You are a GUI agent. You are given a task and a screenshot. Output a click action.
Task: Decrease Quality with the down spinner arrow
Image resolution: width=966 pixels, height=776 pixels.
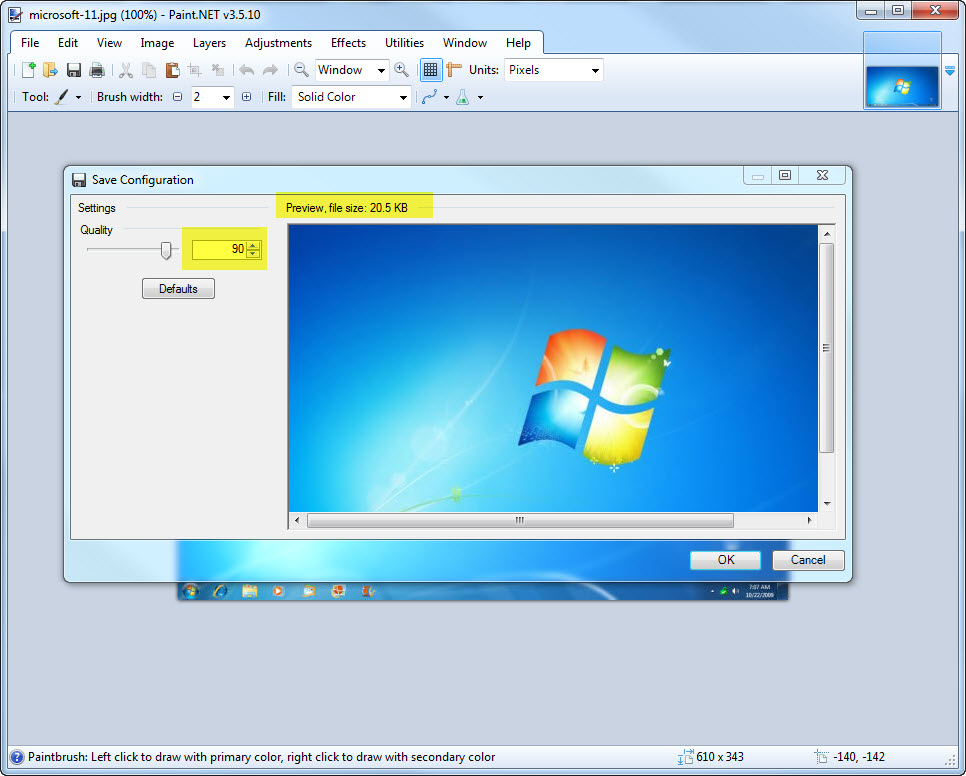click(x=253, y=254)
